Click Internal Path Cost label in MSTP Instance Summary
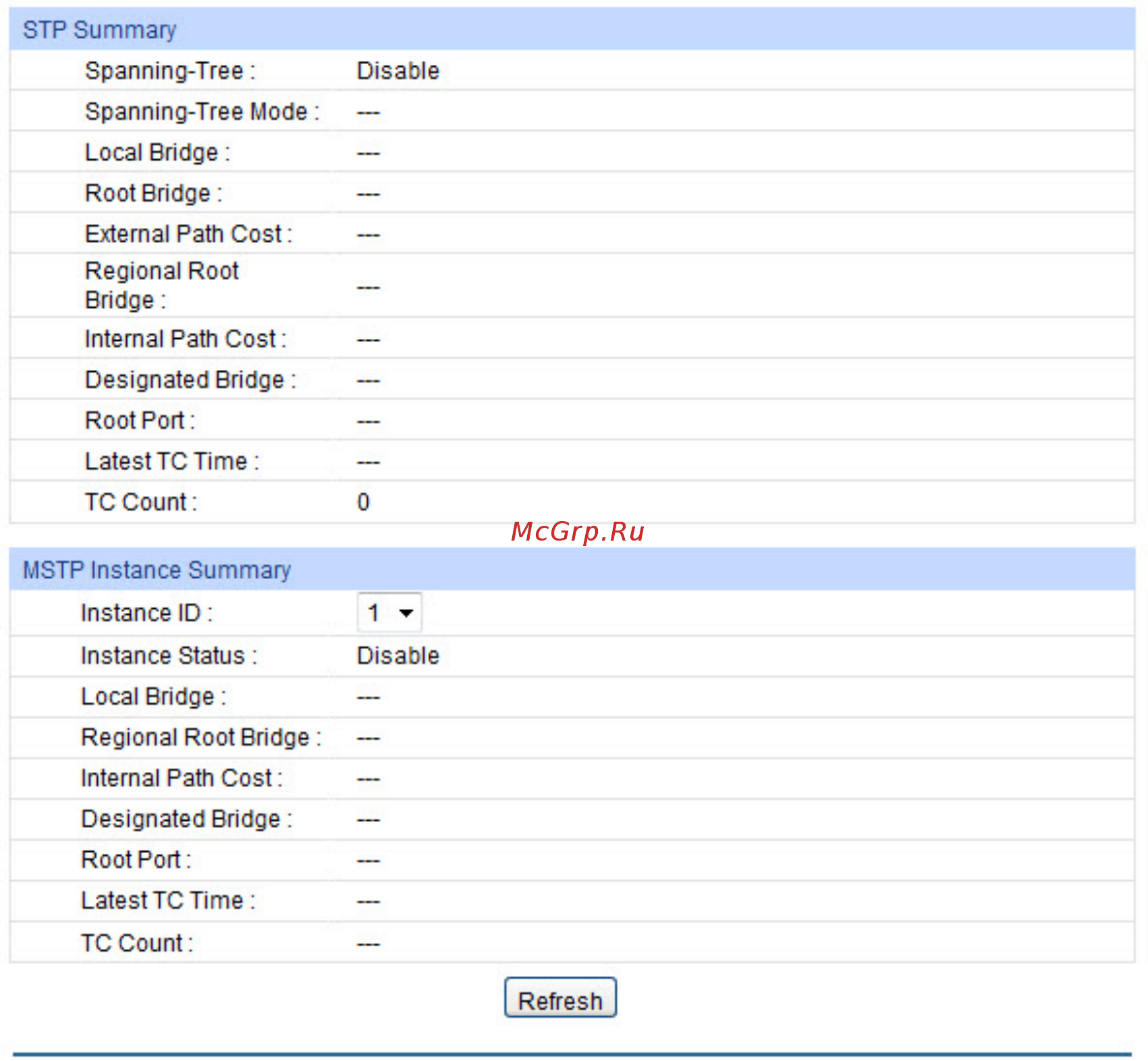Screen dimensions: 1148x1061 [182, 778]
